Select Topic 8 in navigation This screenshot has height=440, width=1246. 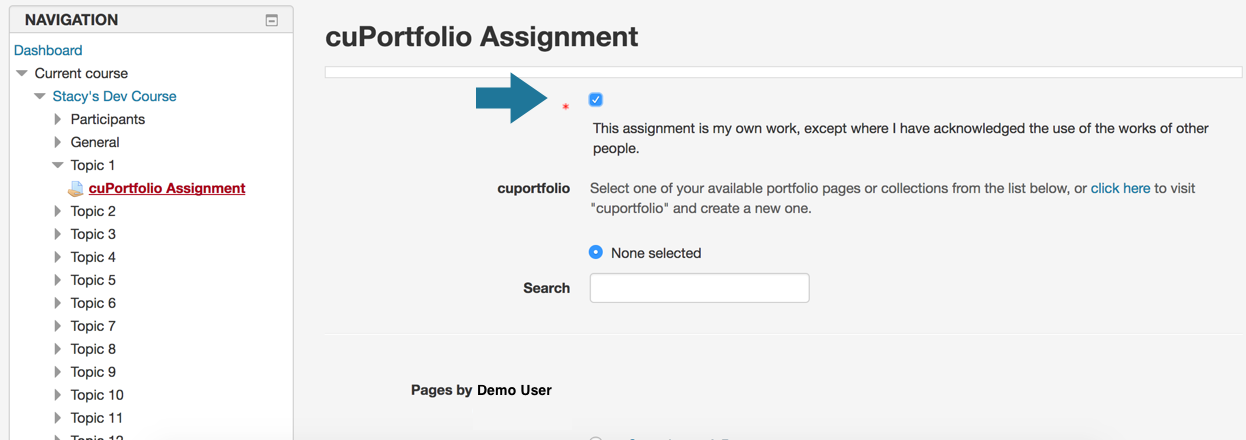[x=93, y=349]
